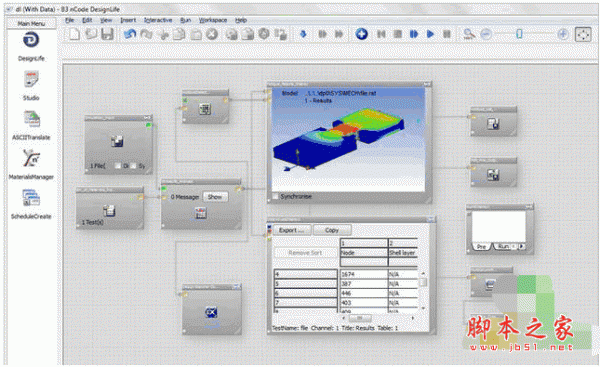This screenshot has height=367, width=600.
Task: Launch ScheduleCreate icon
Action: (31, 198)
